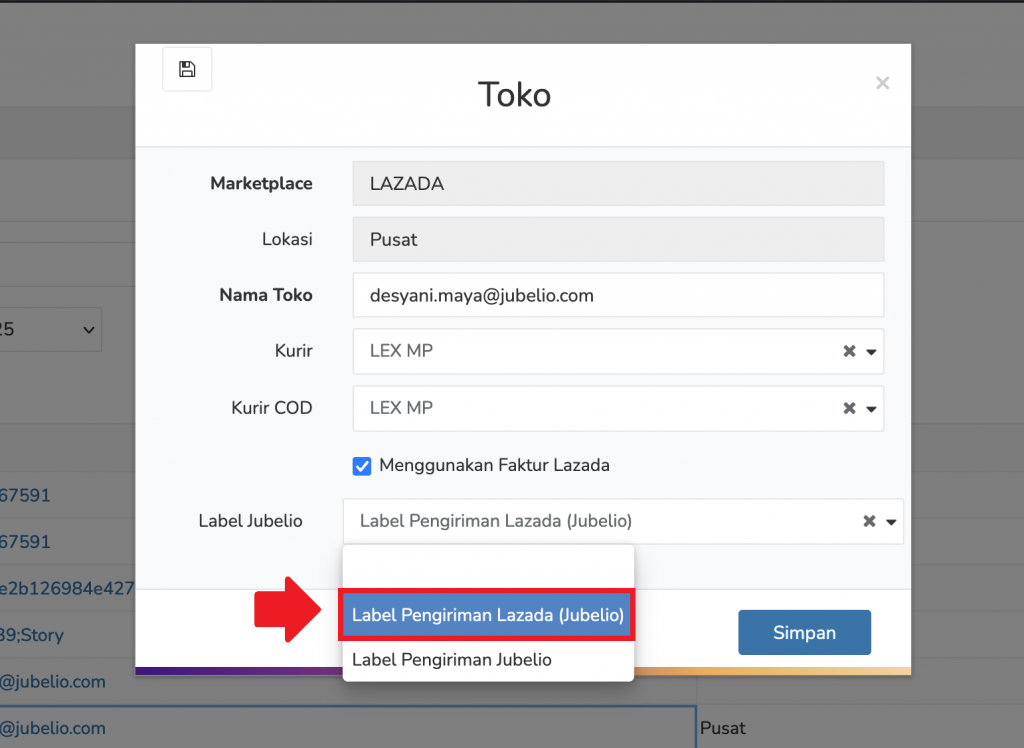The image size is (1024, 748).
Task: Click the Label Jubelio combo box text
Action: [x=496, y=521]
